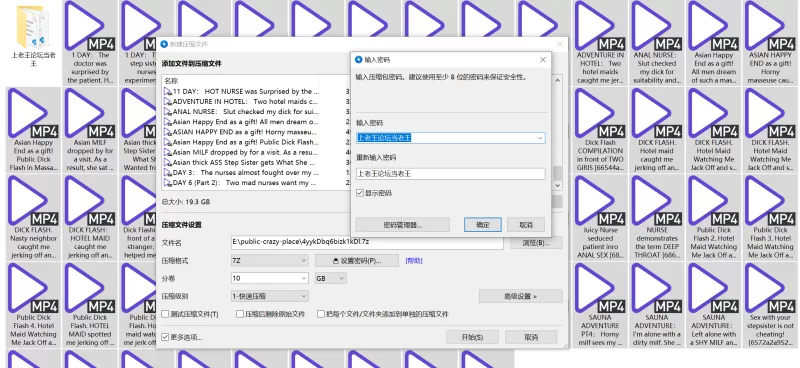Select the 'Asian MILF dropped by for a visit' MP4 icon
The image size is (800, 368).
(90, 113)
